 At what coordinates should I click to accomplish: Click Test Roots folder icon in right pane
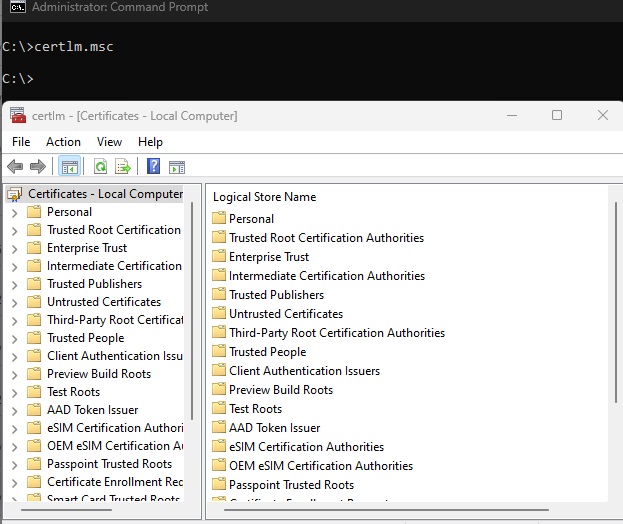[x=219, y=408]
